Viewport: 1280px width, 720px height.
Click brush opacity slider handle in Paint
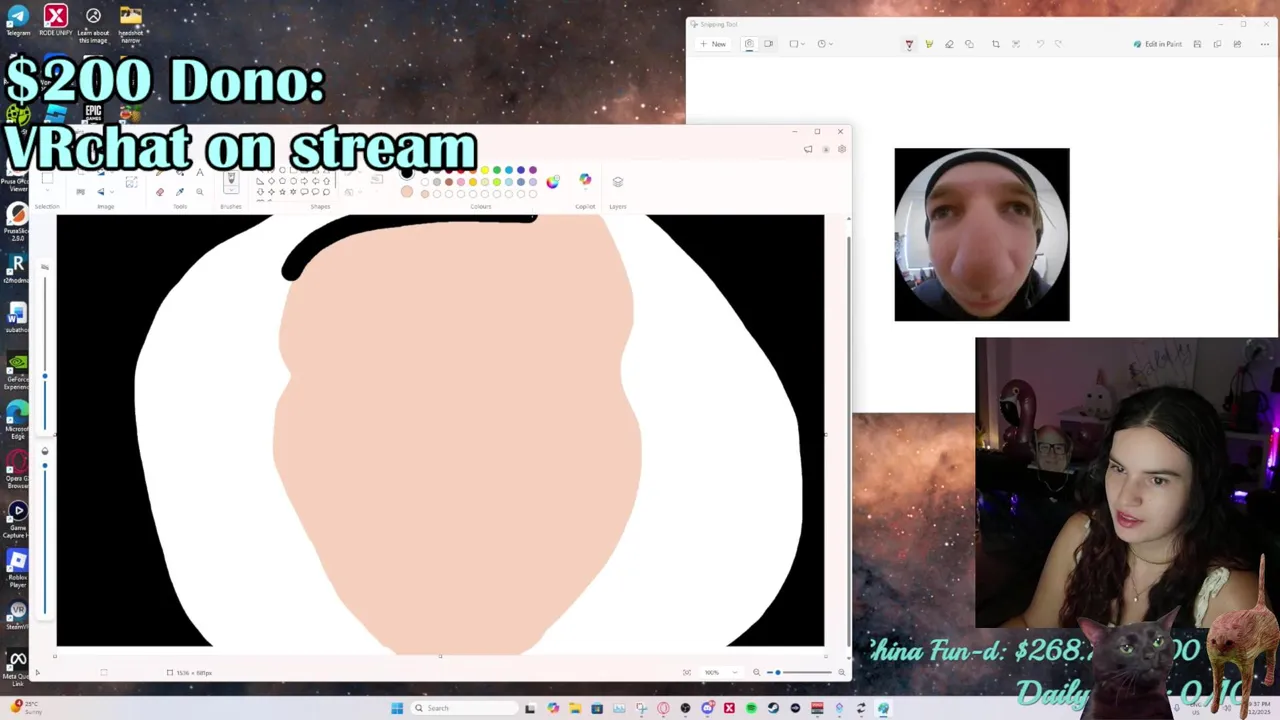(x=45, y=465)
